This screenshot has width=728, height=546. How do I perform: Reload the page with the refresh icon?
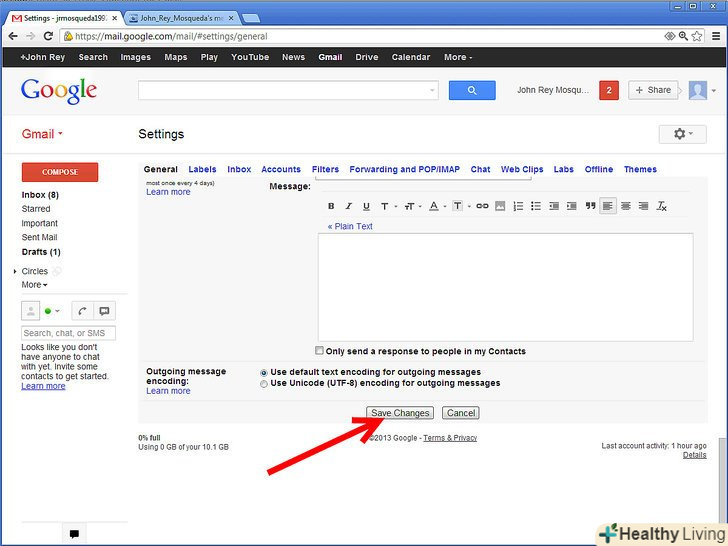click(48, 36)
